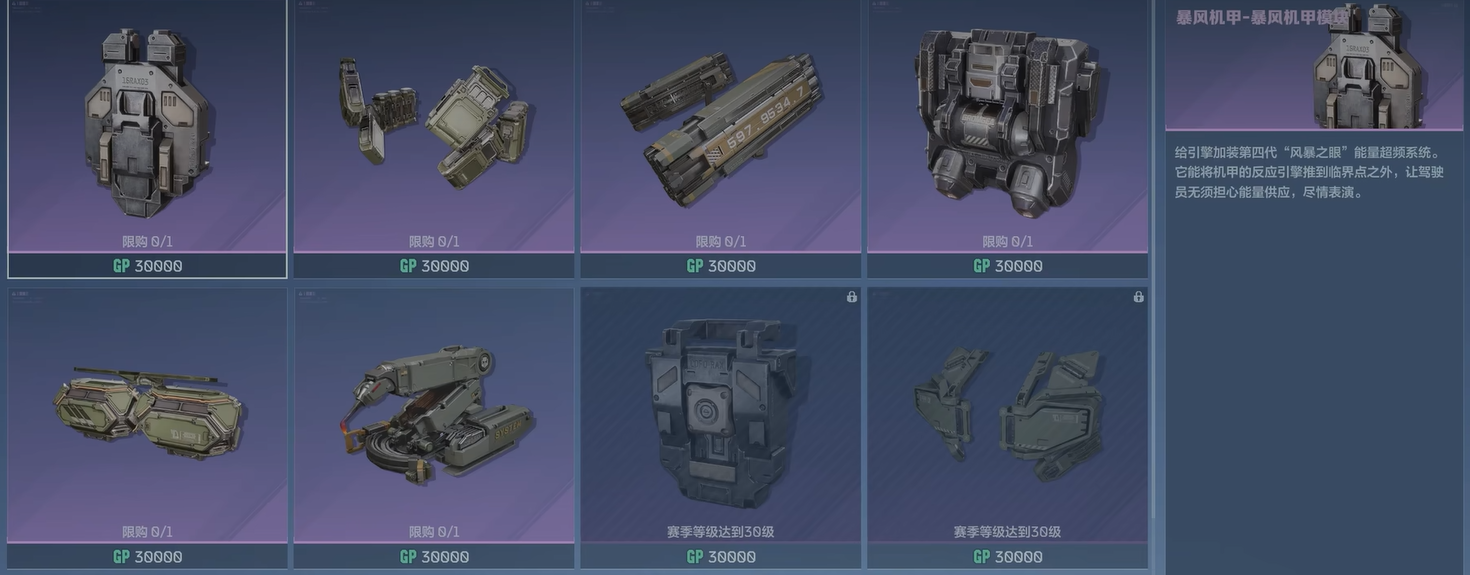Click 赛季等级达到30级 label under shoulder armor
The image size is (1470, 575).
click(1008, 532)
